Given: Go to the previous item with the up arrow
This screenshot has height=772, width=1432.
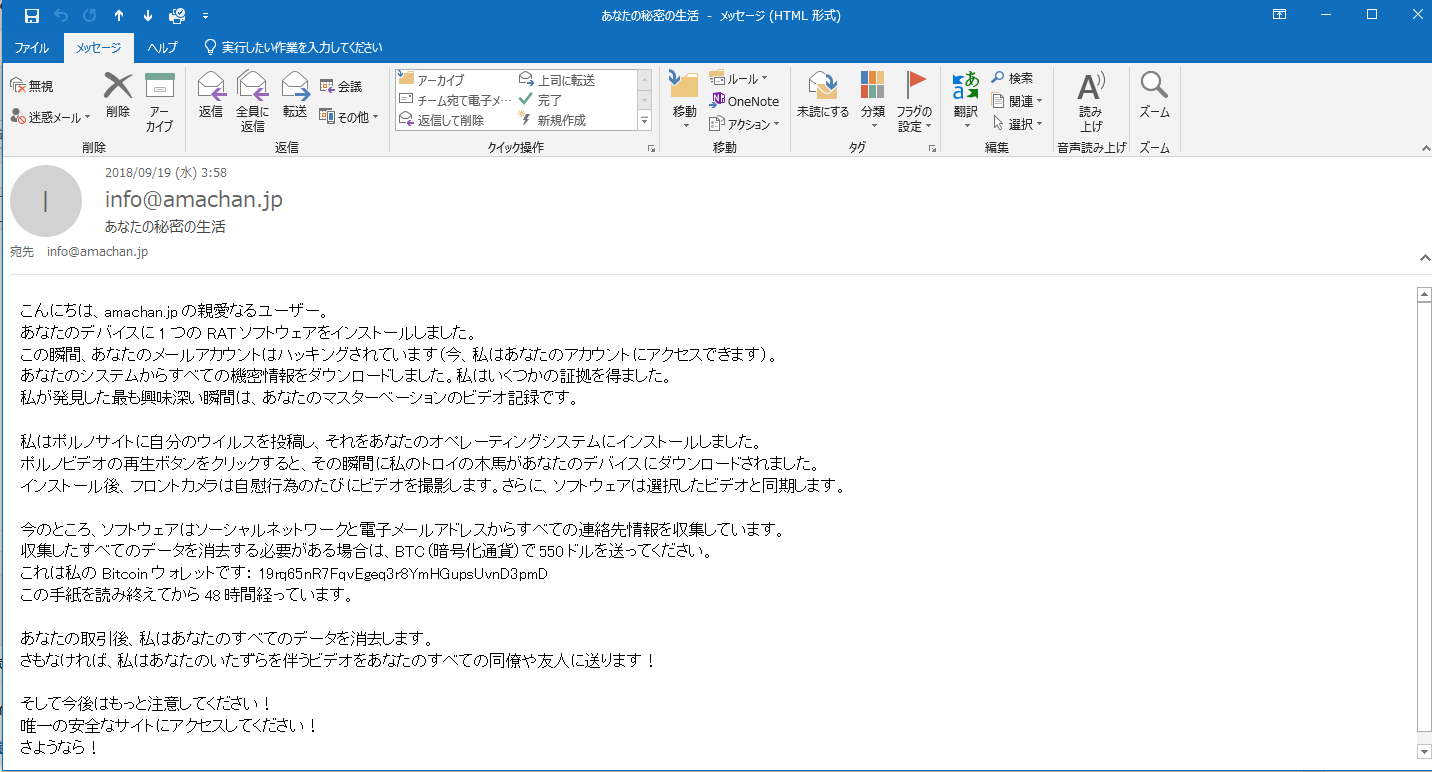Looking at the screenshot, I should (x=119, y=16).
